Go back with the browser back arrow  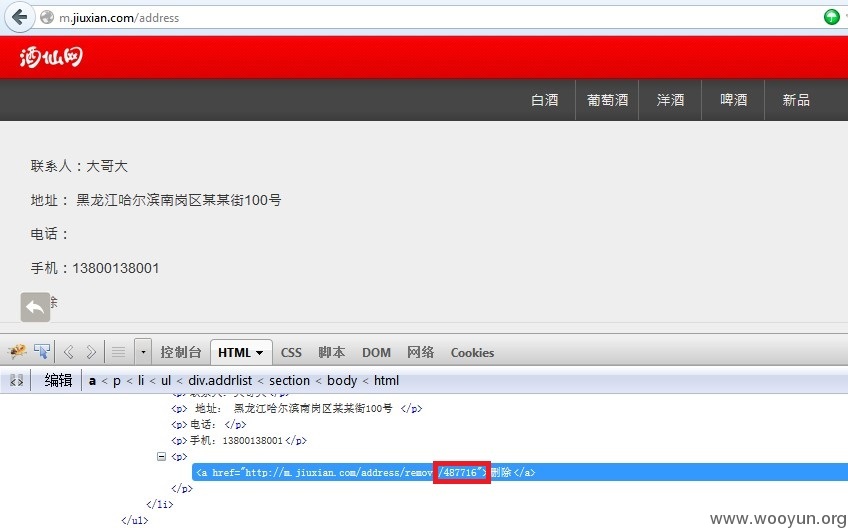pos(19,17)
